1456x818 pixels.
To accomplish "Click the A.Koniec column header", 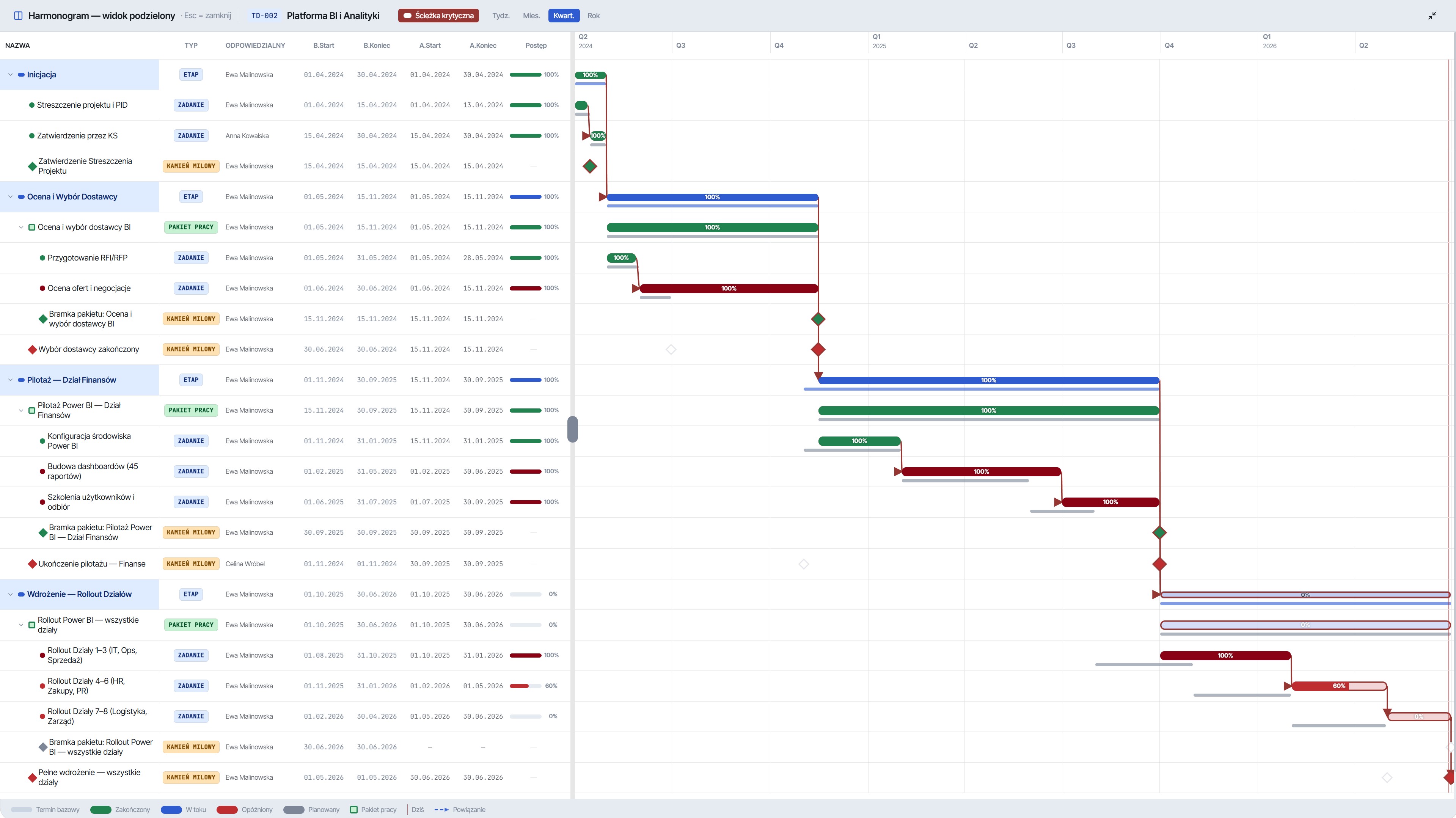I will tap(483, 45).
